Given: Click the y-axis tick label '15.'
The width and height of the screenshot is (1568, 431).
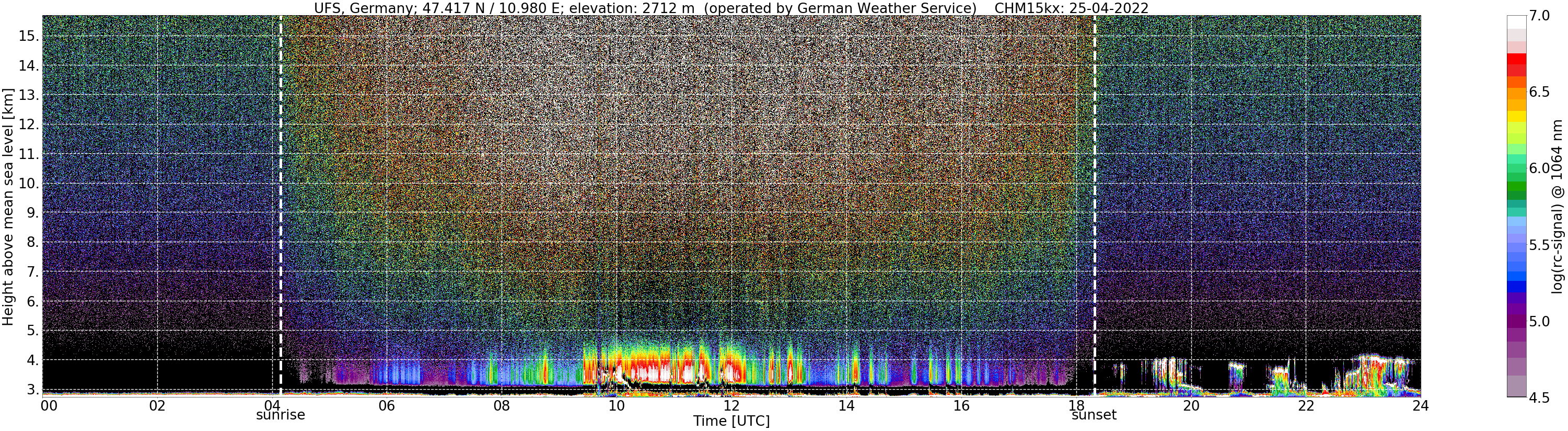Looking at the screenshot, I should (28, 36).
